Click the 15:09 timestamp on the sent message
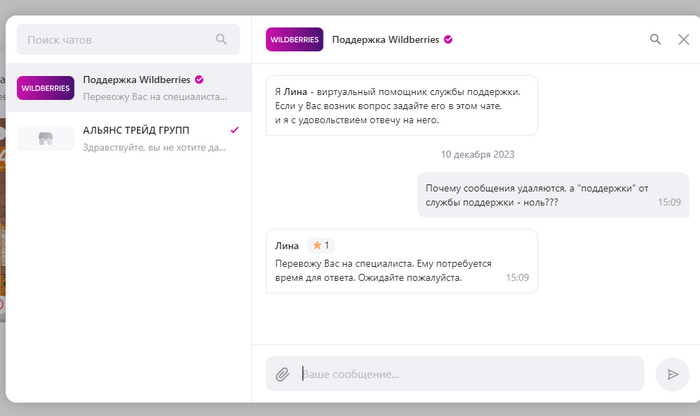The height and width of the screenshot is (416, 700). [669, 202]
